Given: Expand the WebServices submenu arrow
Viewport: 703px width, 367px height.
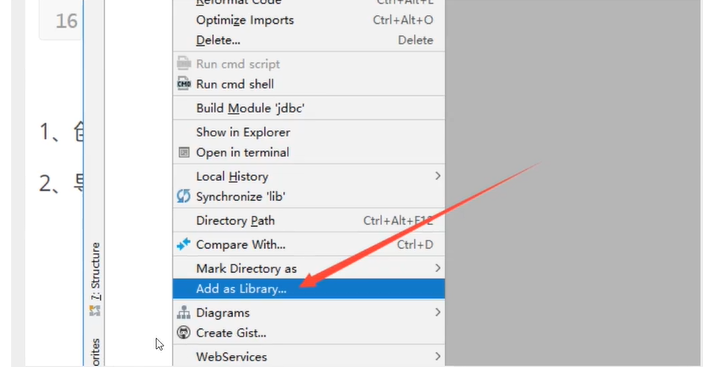Looking at the screenshot, I should point(438,356).
